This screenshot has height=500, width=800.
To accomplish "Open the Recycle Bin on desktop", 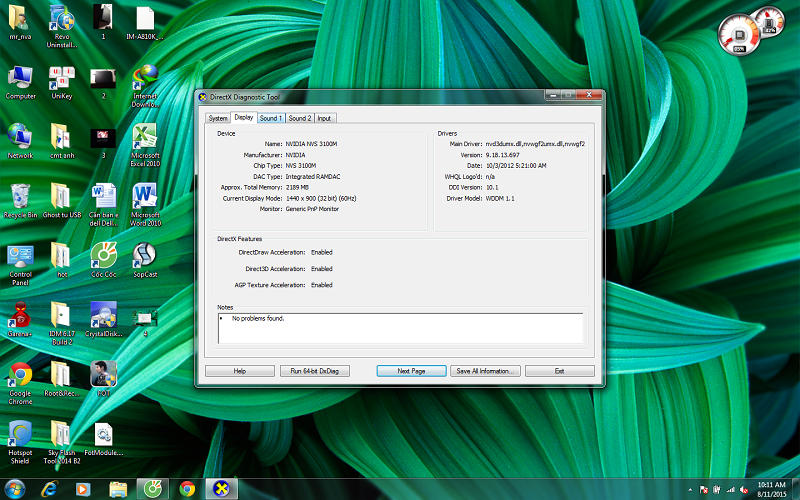I will [20, 196].
